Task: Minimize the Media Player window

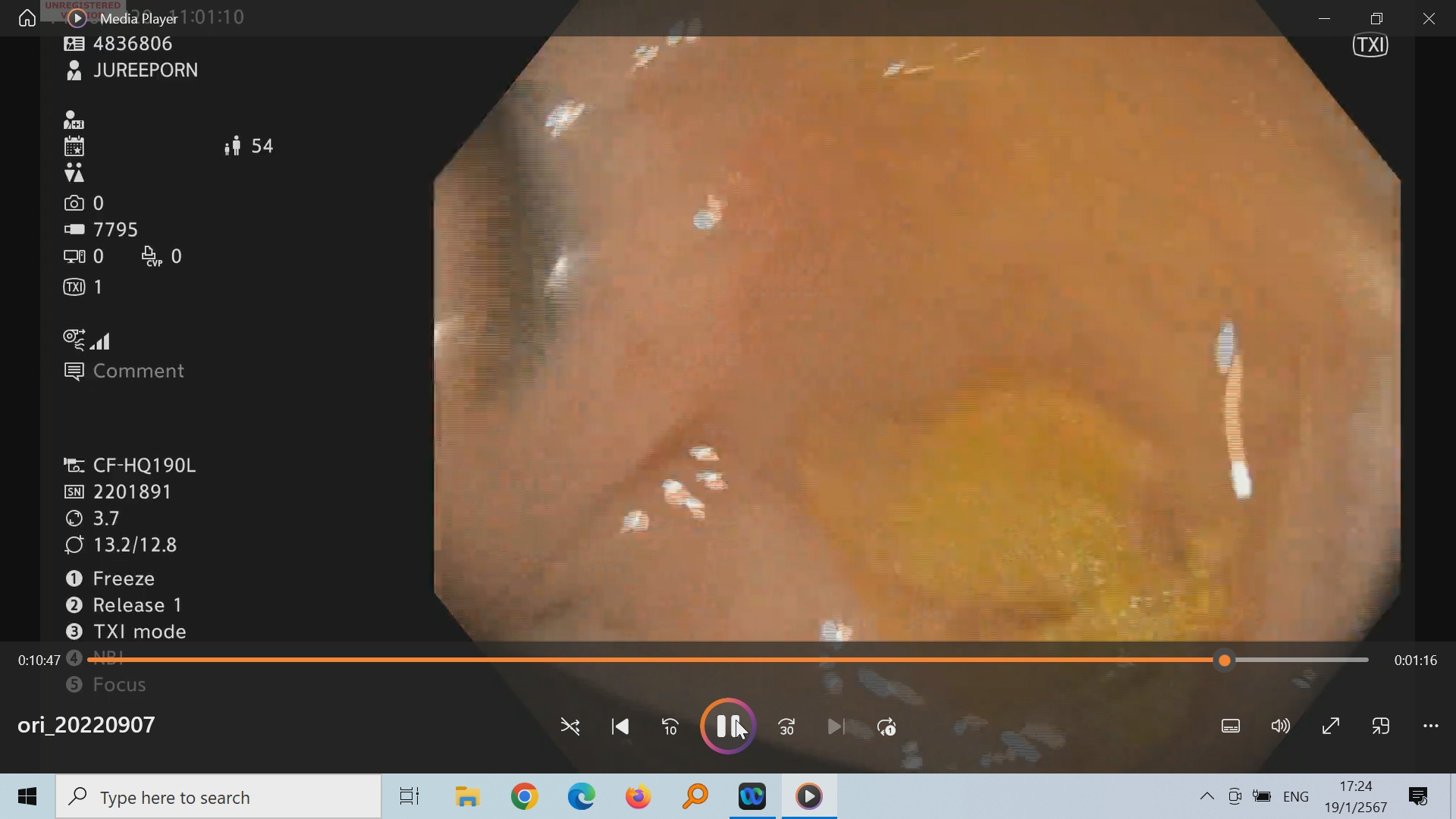Action: 1325,18
